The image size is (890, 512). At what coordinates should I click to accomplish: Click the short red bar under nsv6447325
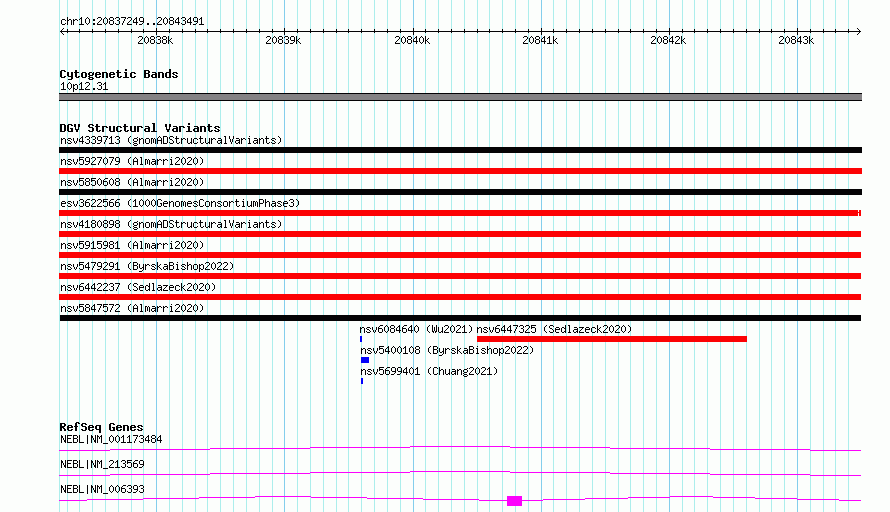[x=612, y=339]
